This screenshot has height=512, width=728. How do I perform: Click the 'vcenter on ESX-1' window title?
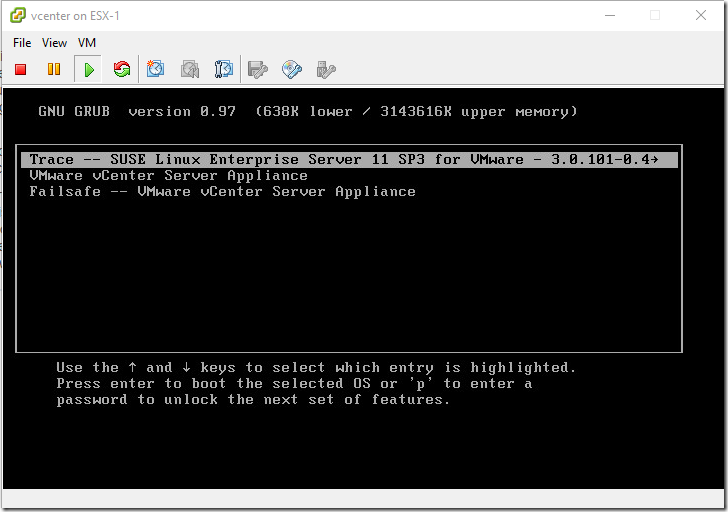(x=75, y=16)
